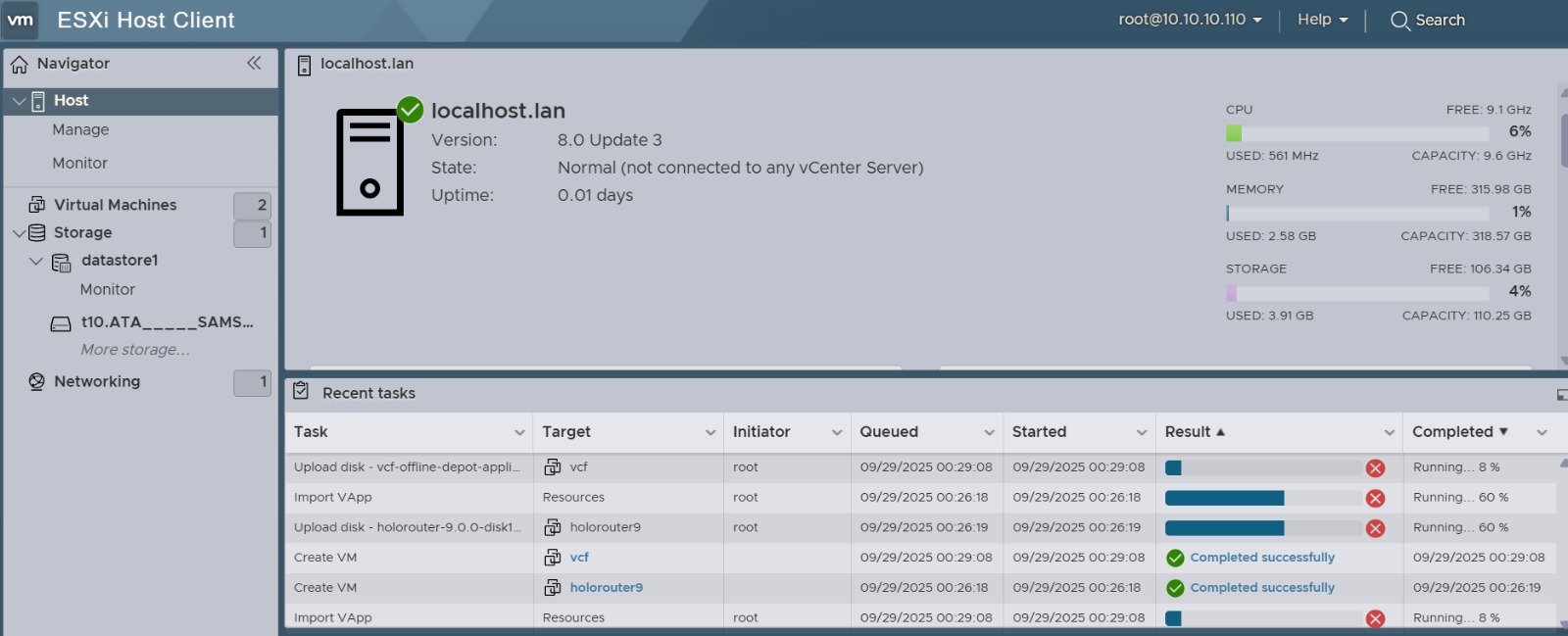Collapse the datastore1 tree node

36,262
